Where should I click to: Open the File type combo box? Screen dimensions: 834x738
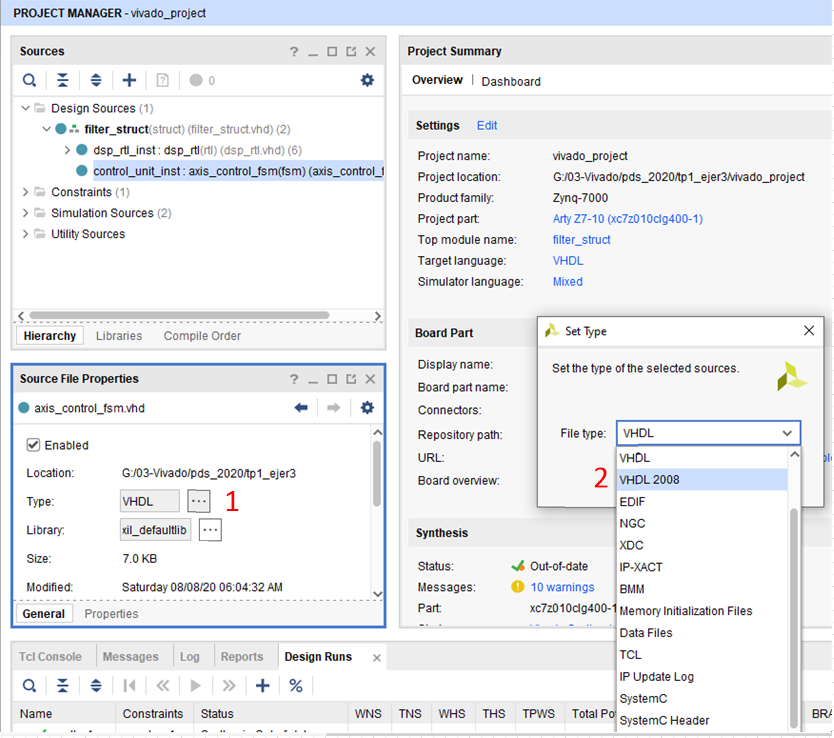(x=708, y=433)
